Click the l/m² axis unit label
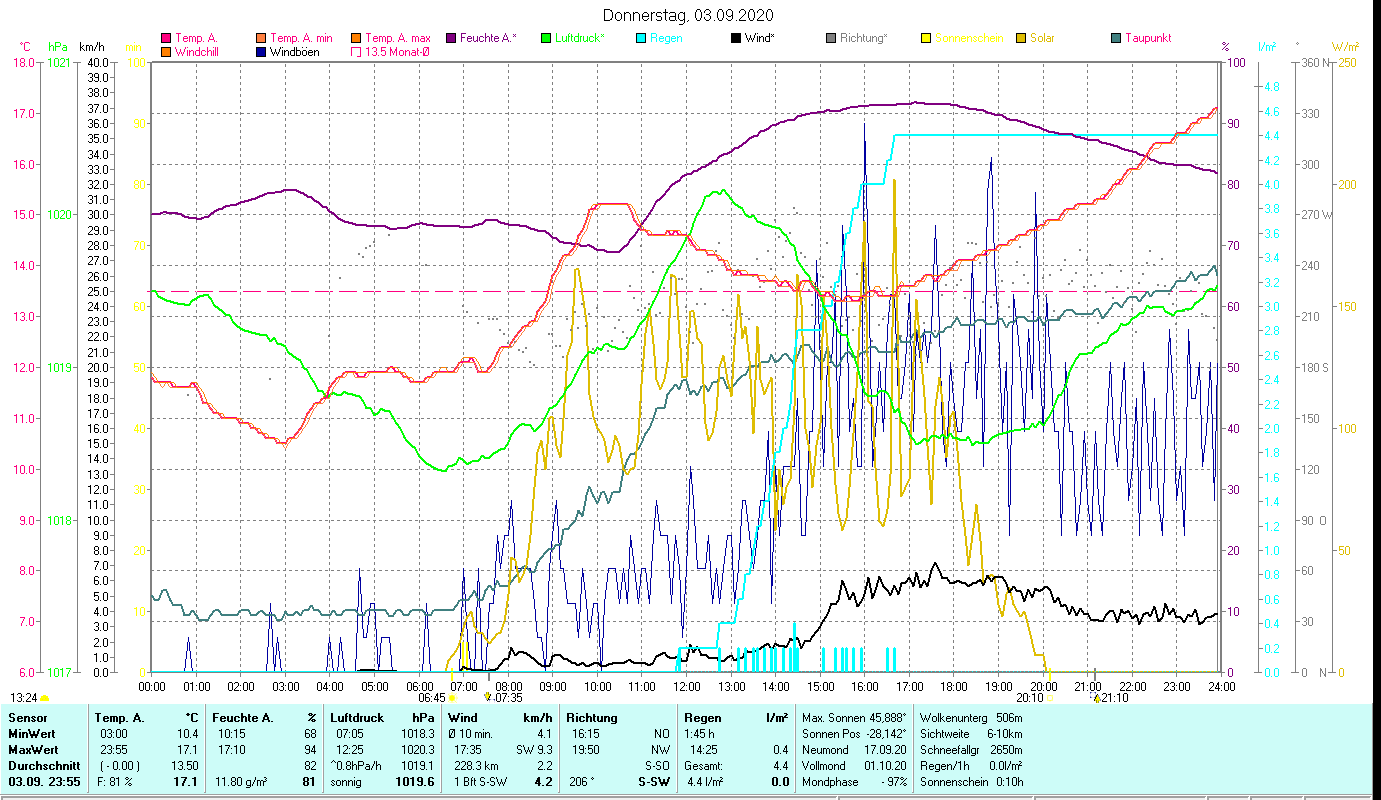1381x800 pixels. coord(1266,47)
